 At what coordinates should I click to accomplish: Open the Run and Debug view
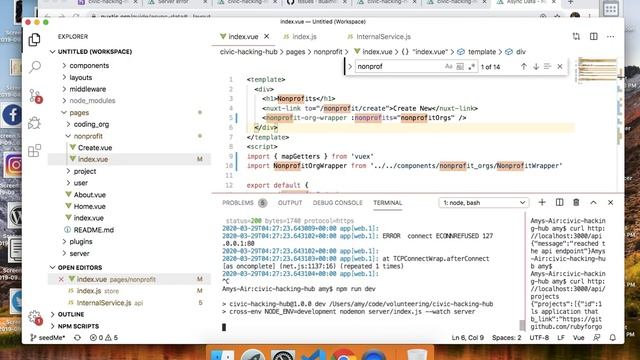(x=35, y=123)
